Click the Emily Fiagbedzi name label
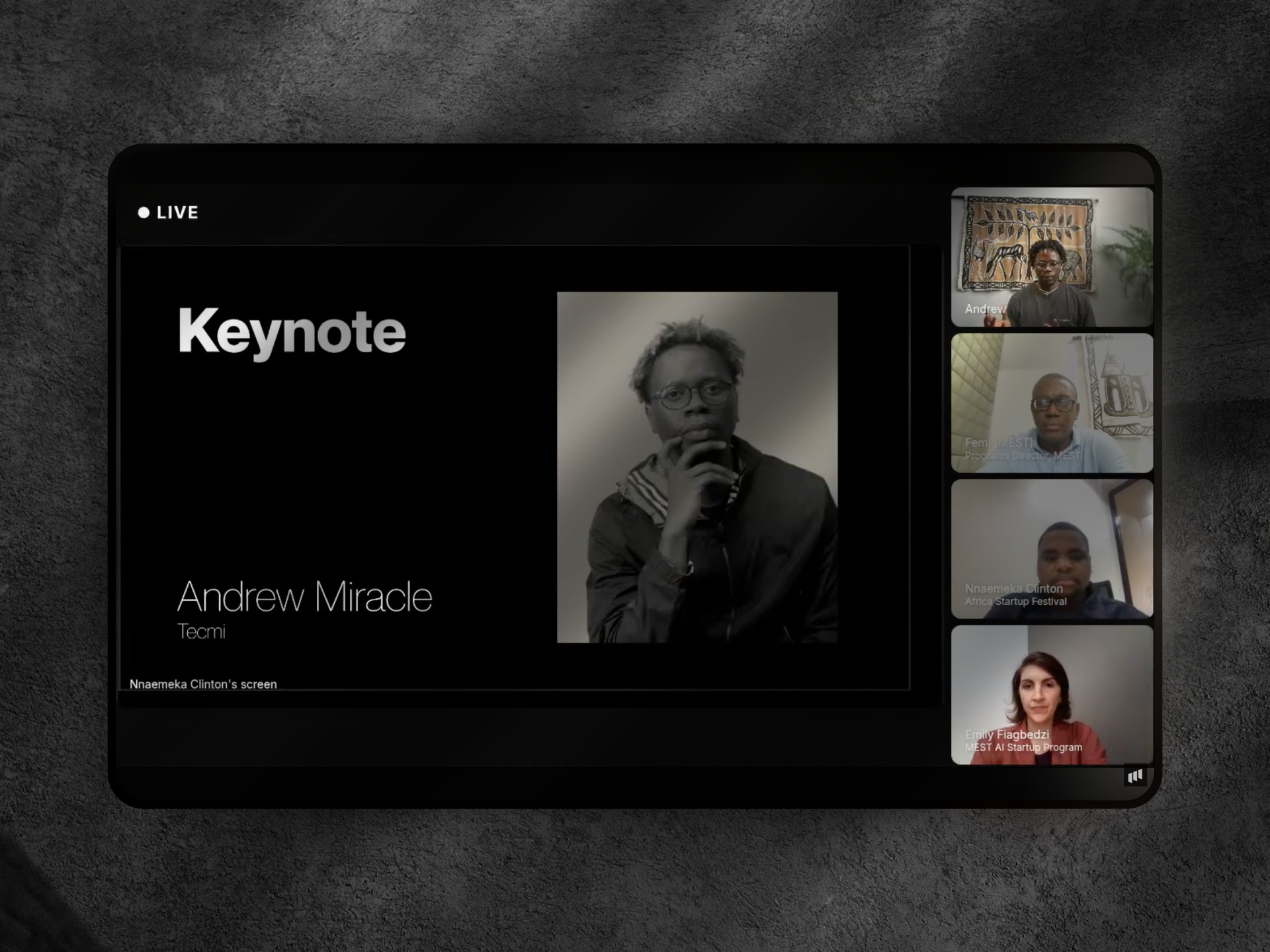This screenshot has height=952, width=1270. tap(1007, 734)
